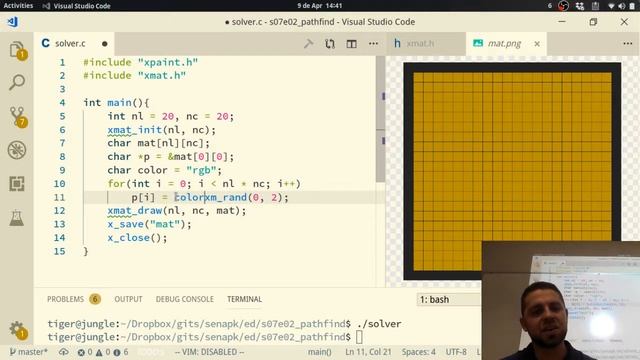Click the VS Code logo in title bar
Viewport: 640px width, 360px height.
[x=12, y=22]
